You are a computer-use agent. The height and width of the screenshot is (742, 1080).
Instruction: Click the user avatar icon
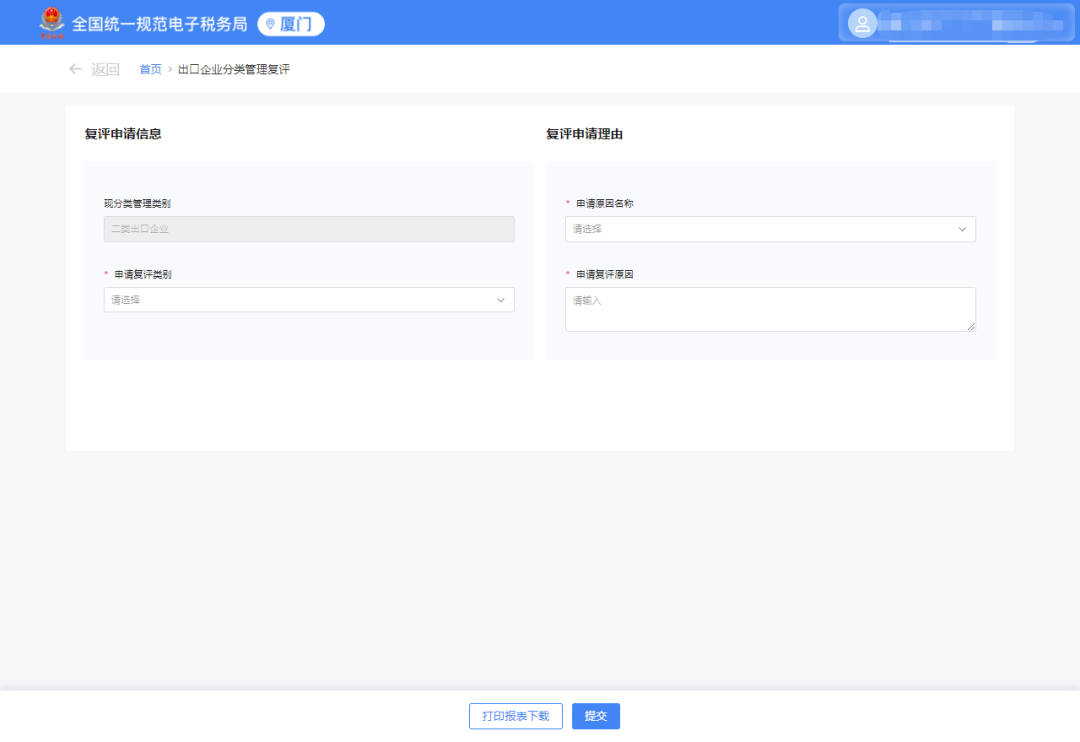[x=862, y=24]
